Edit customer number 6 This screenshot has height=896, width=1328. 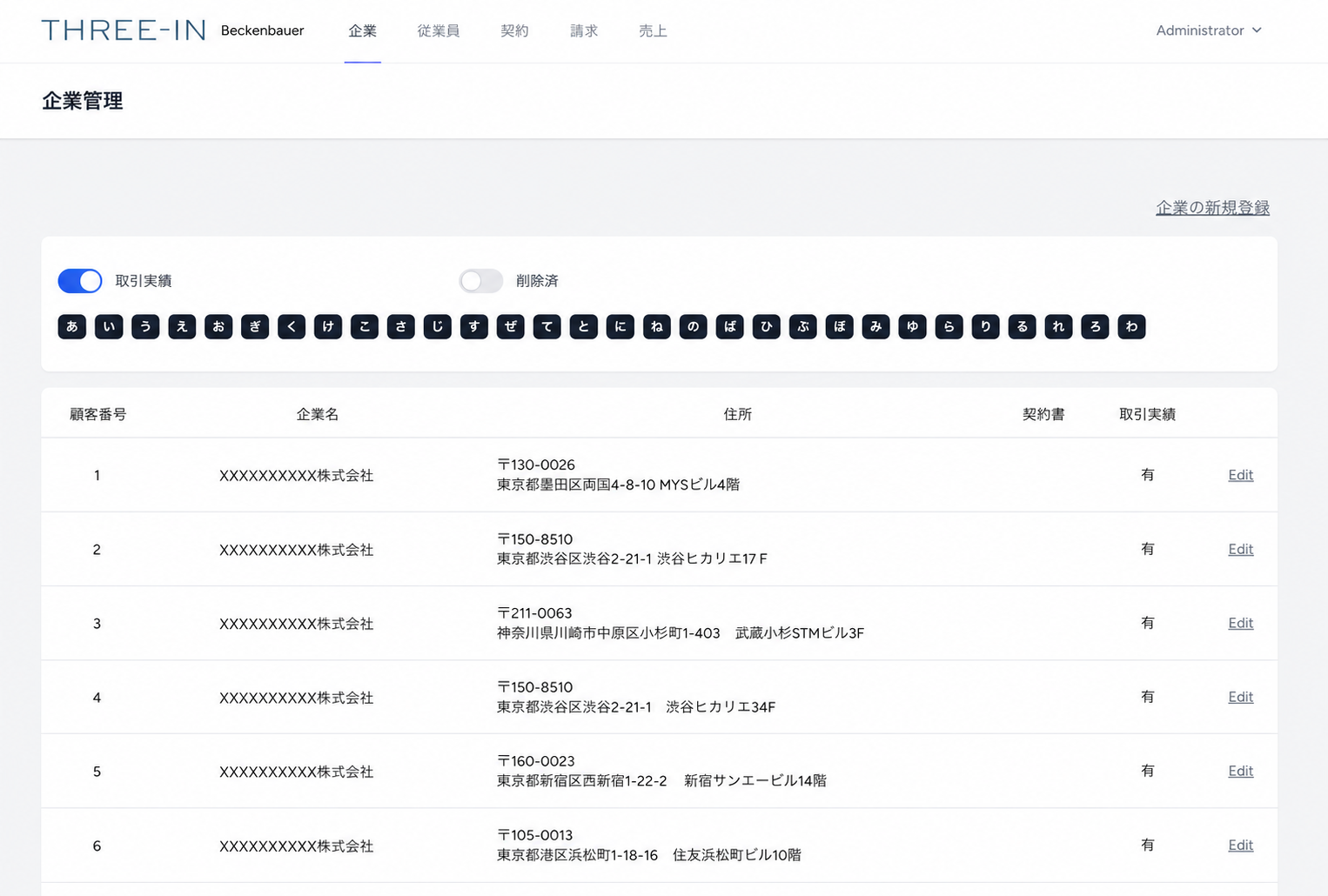1240,845
